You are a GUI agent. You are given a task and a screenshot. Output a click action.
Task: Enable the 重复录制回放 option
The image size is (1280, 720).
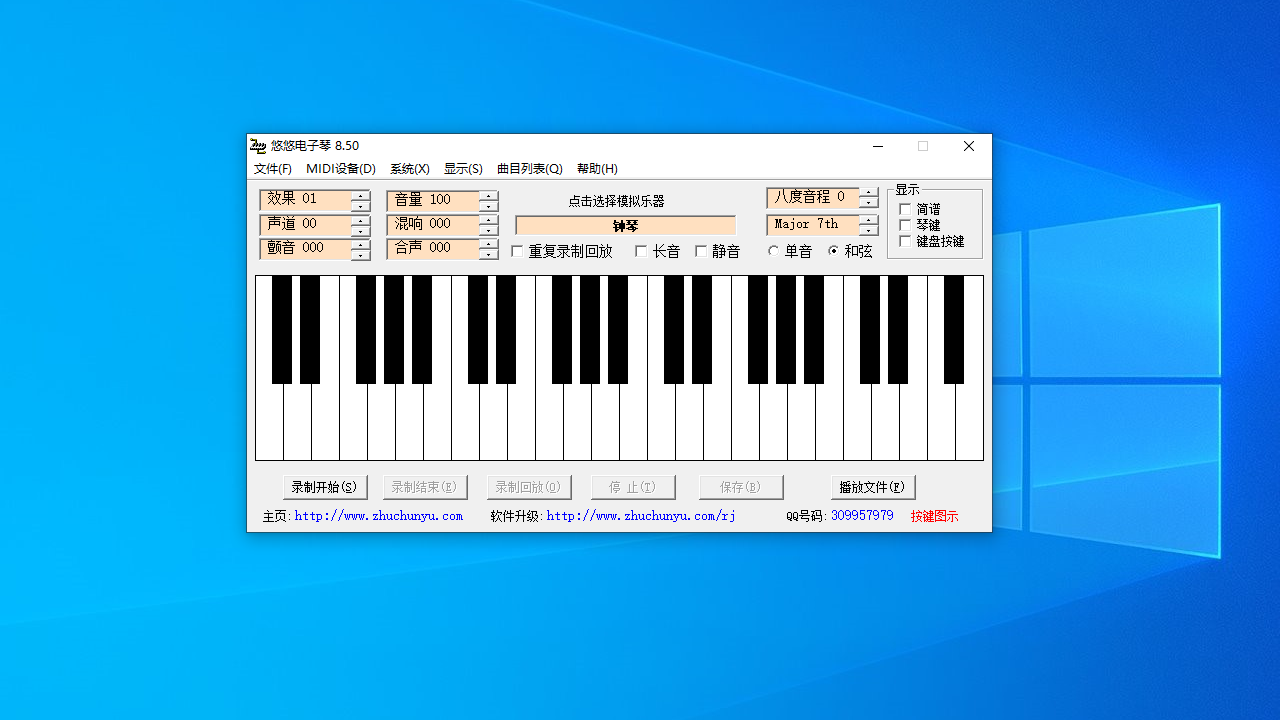click(x=517, y=251)
